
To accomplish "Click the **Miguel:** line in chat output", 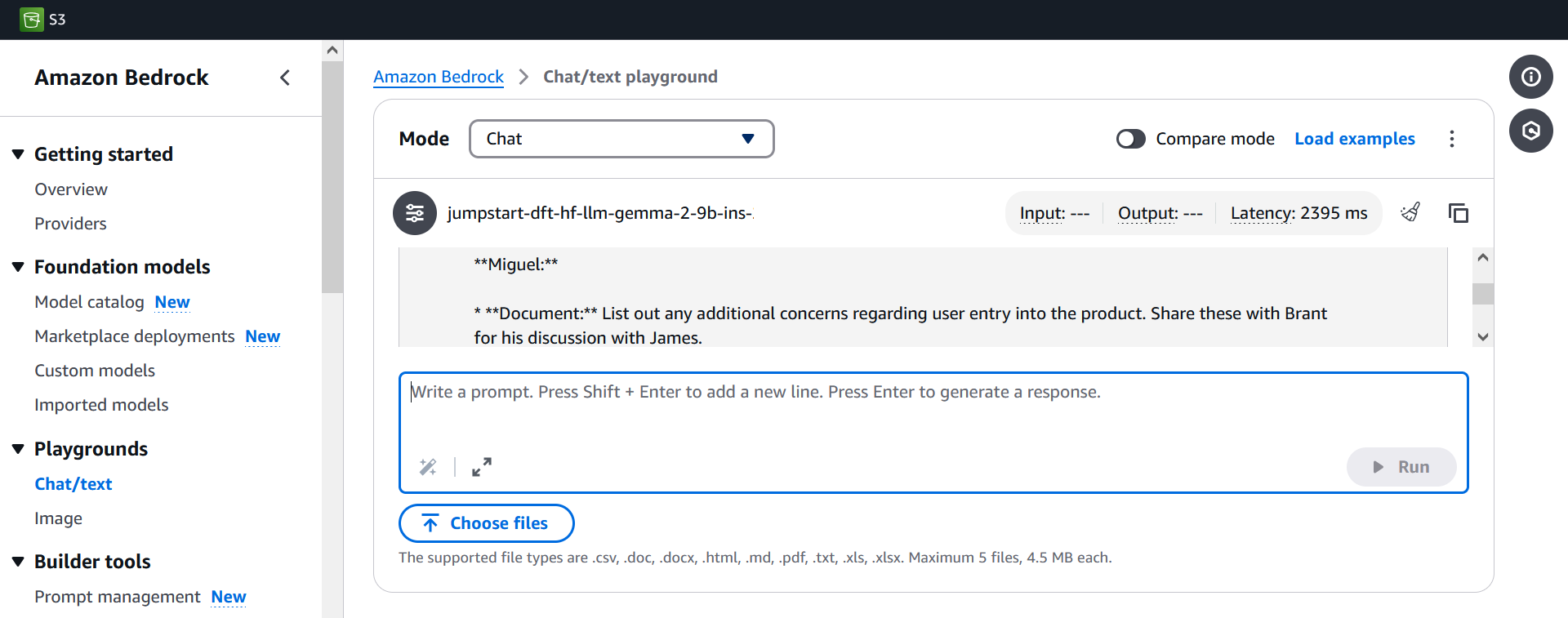I will click(516, 265).
